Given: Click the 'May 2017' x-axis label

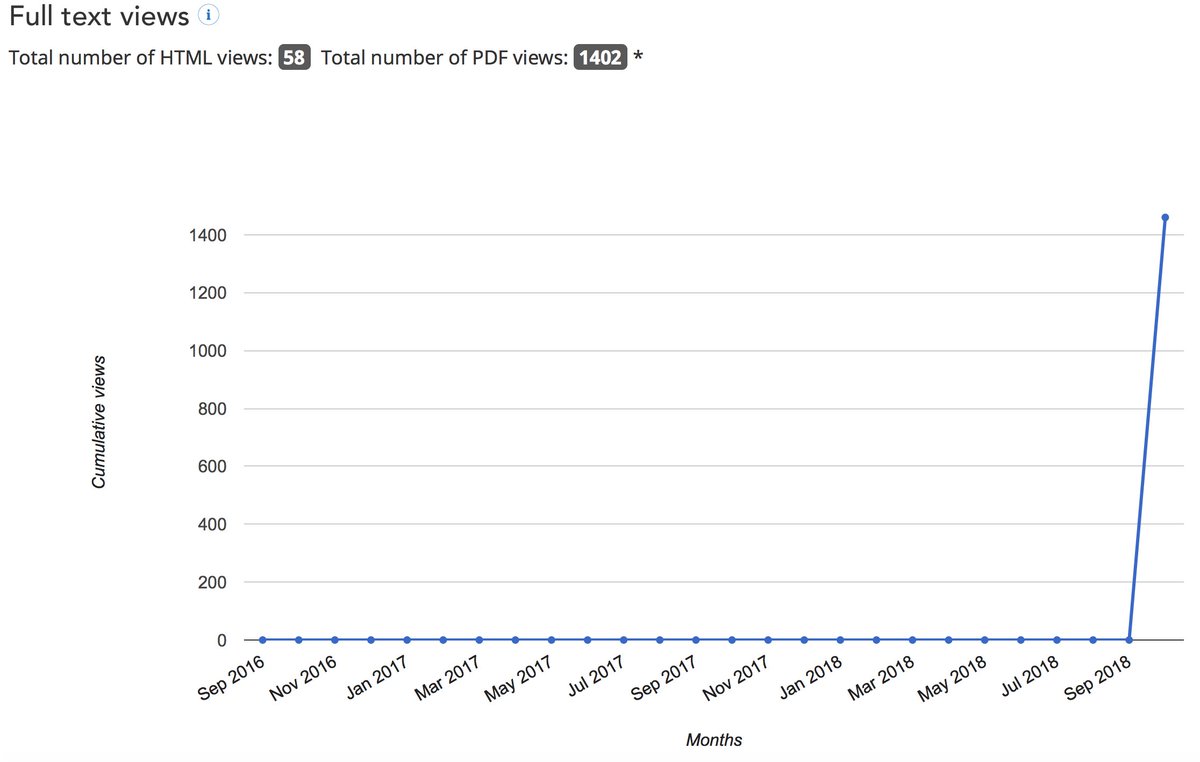Looking at the screenshot, I should 519,678.
